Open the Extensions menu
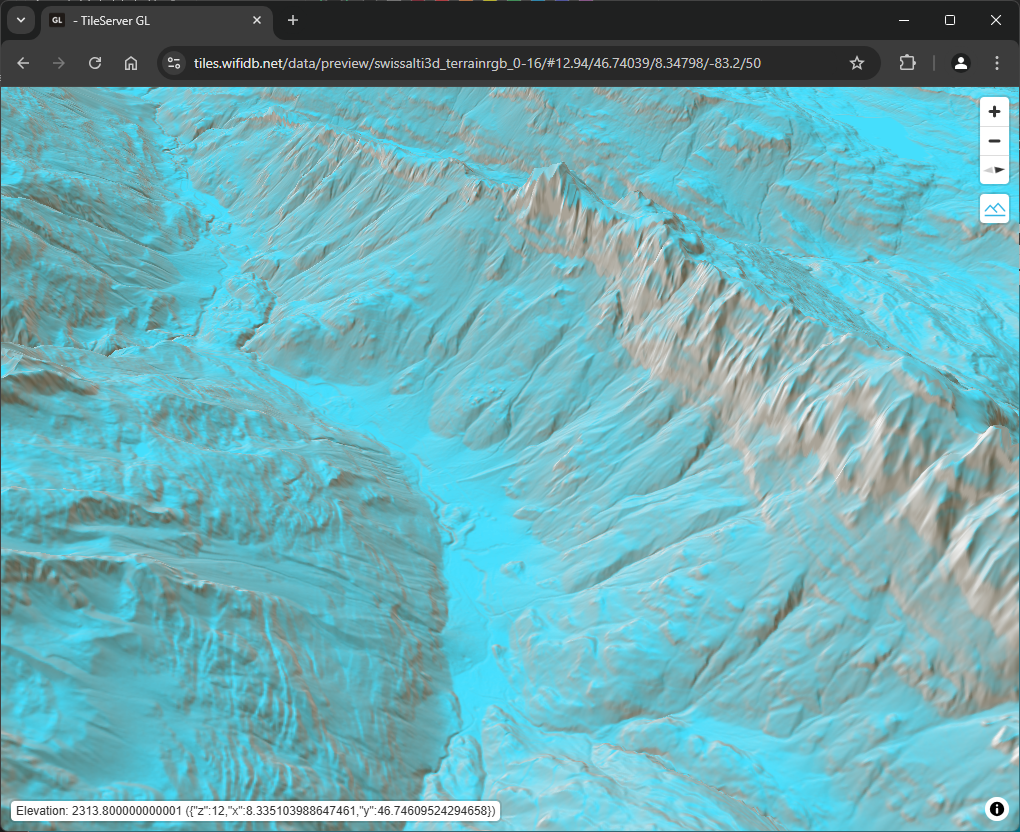This screenshot has width=1020, height=832. pos(907,63)
